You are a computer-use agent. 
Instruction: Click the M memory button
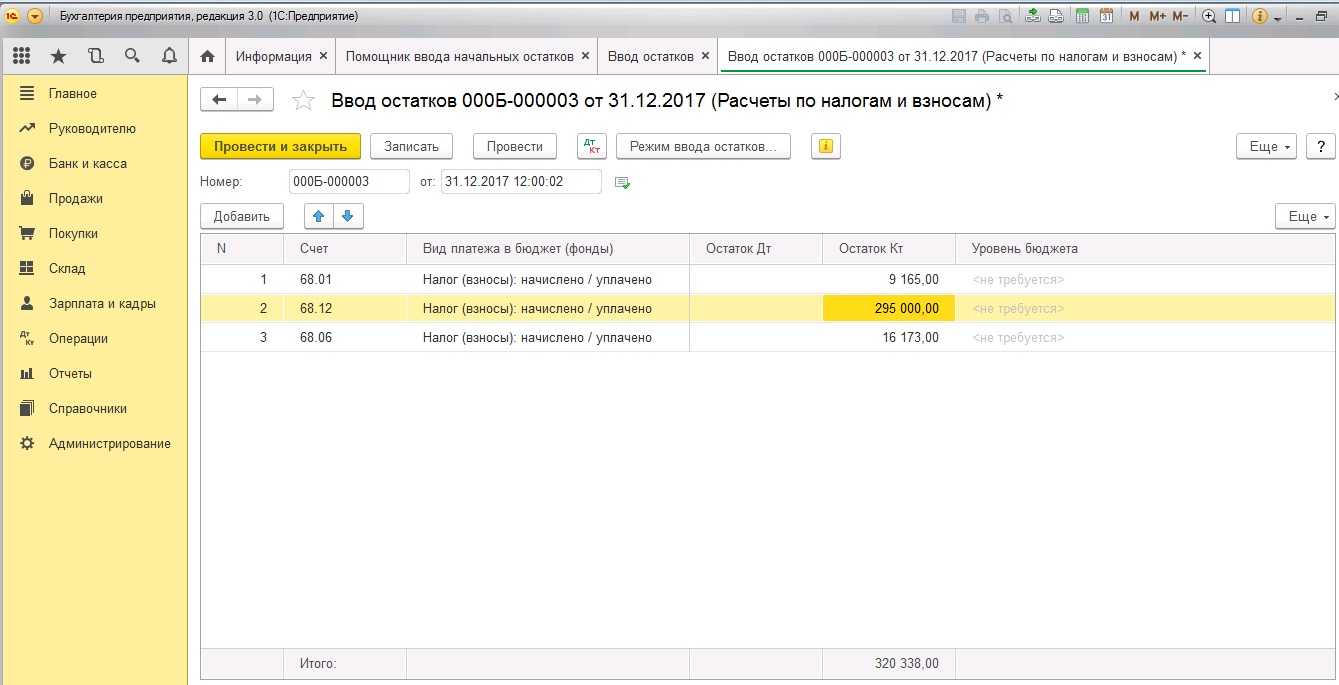tap(1134, 16)
